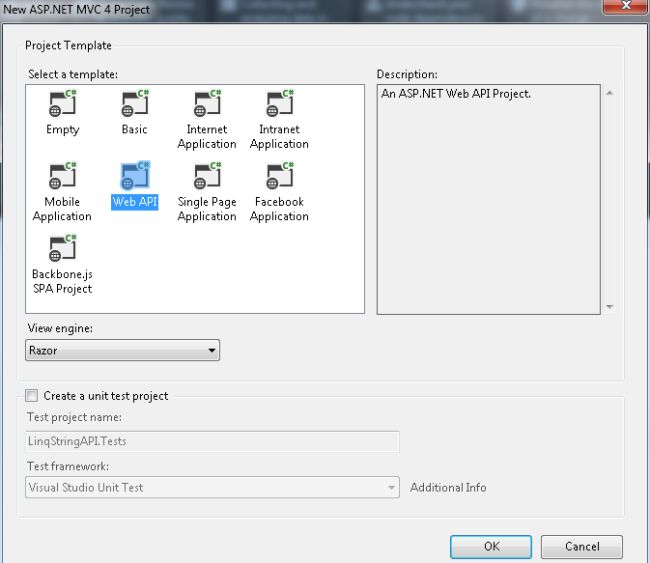Close the New ASP.NET MVC 4 Project dialog
Image resolution: width=650 pixels, height=563 pixels.
coord(626,6)
